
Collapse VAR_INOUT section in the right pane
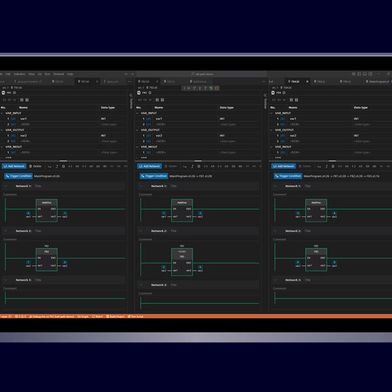(x=272, y=147)
